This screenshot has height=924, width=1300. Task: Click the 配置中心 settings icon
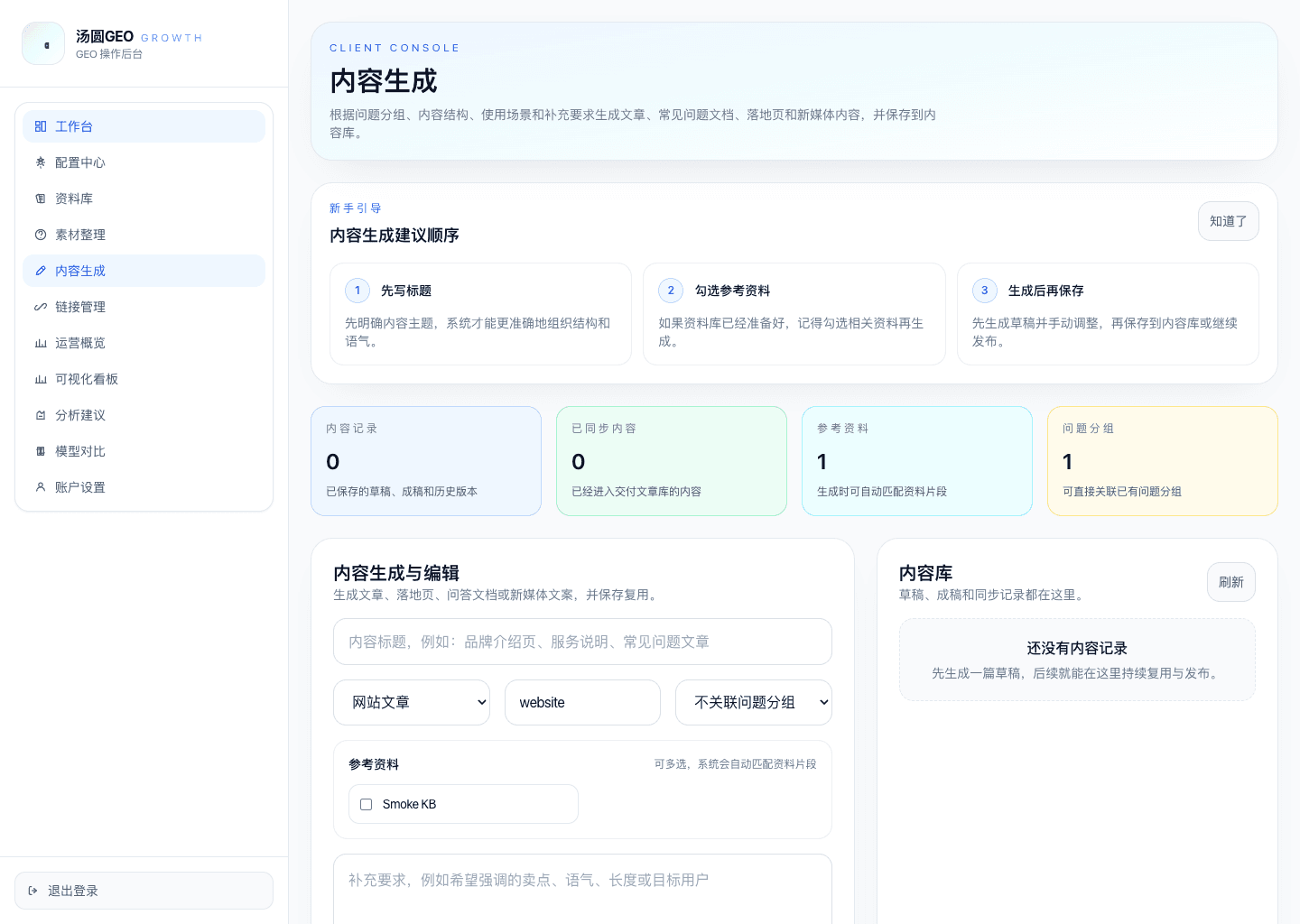pos(41,162)
